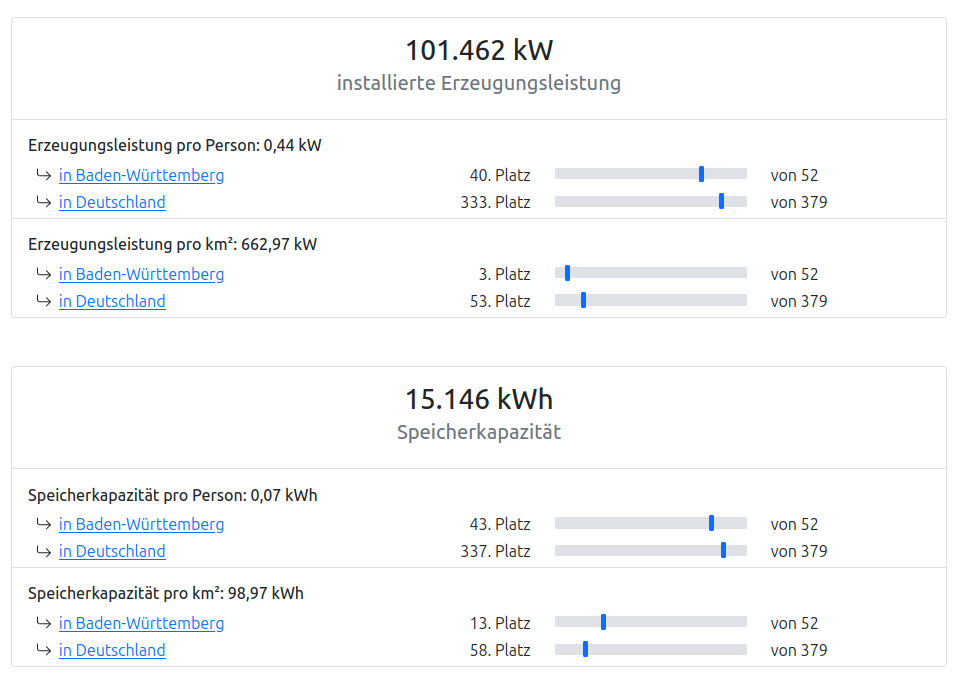Open Deutschland link under Erzeugungsleistung pro Person

[112, 202]
